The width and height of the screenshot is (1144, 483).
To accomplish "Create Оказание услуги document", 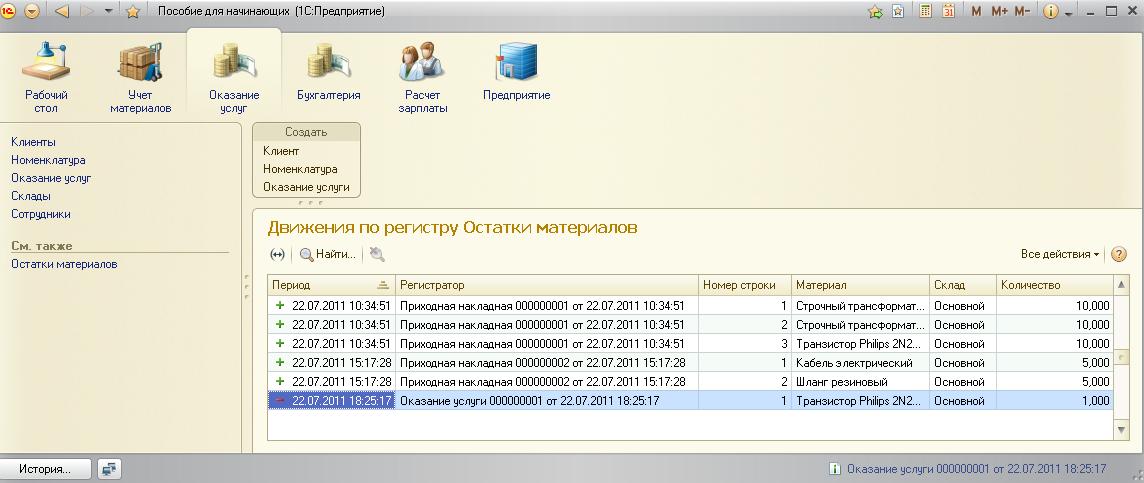I will coord(306,187).
